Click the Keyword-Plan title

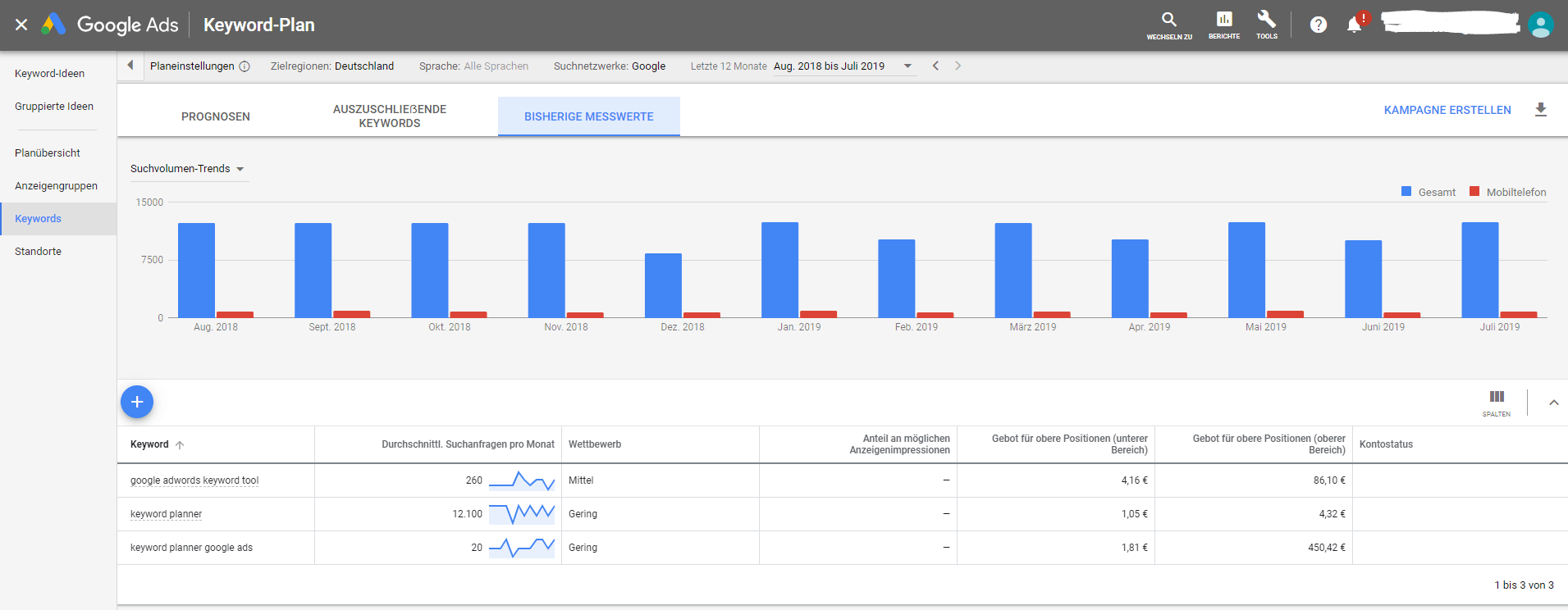pyautogui.click(x=258, y=25)
